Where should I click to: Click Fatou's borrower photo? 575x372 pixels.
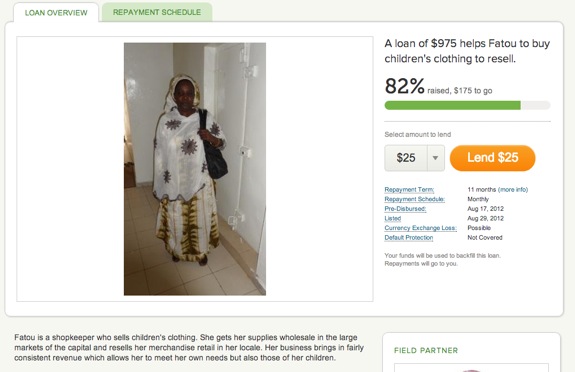(x=195, y=169)
